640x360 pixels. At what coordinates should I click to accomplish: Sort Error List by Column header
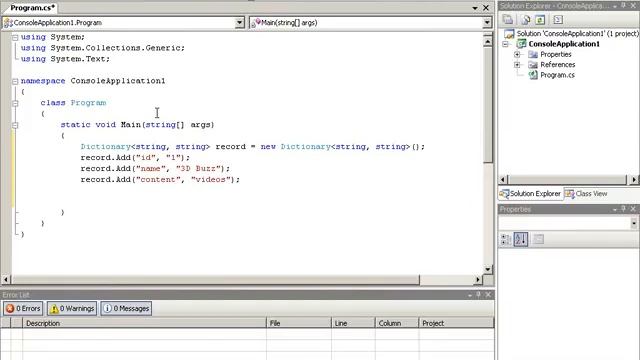coord(397,323)
